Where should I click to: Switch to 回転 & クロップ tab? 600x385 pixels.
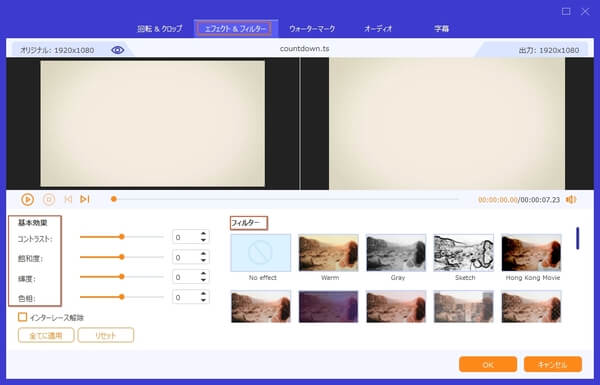click(x=160, y=29)
